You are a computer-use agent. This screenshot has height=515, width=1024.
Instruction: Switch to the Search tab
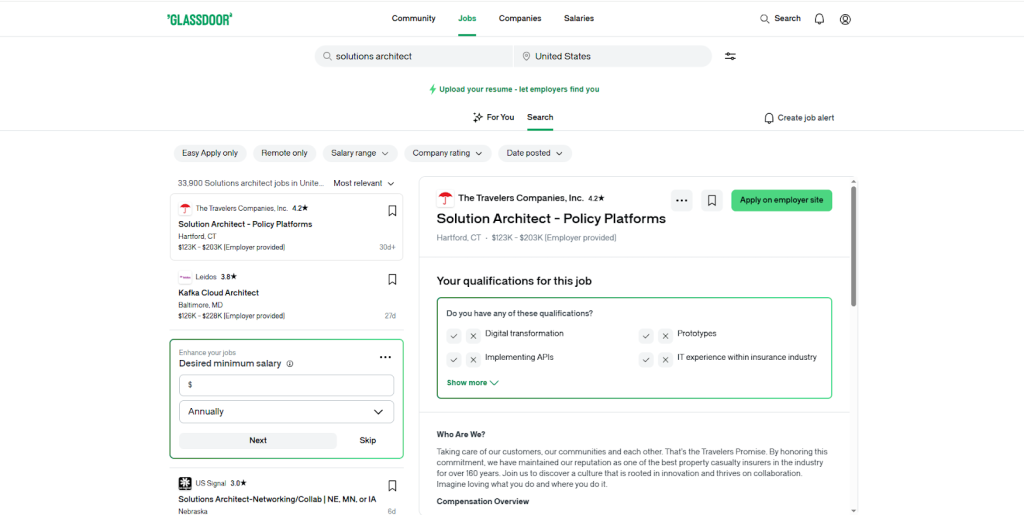tap(540, 117)
